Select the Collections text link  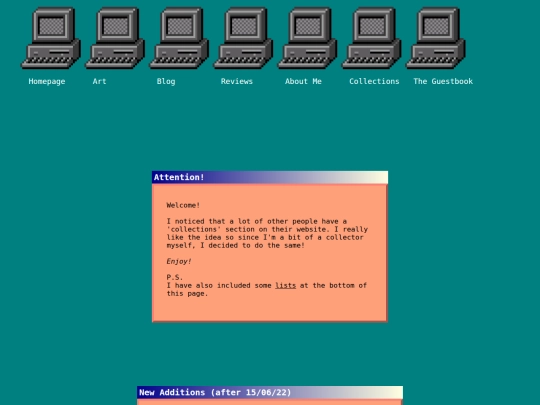374,81
